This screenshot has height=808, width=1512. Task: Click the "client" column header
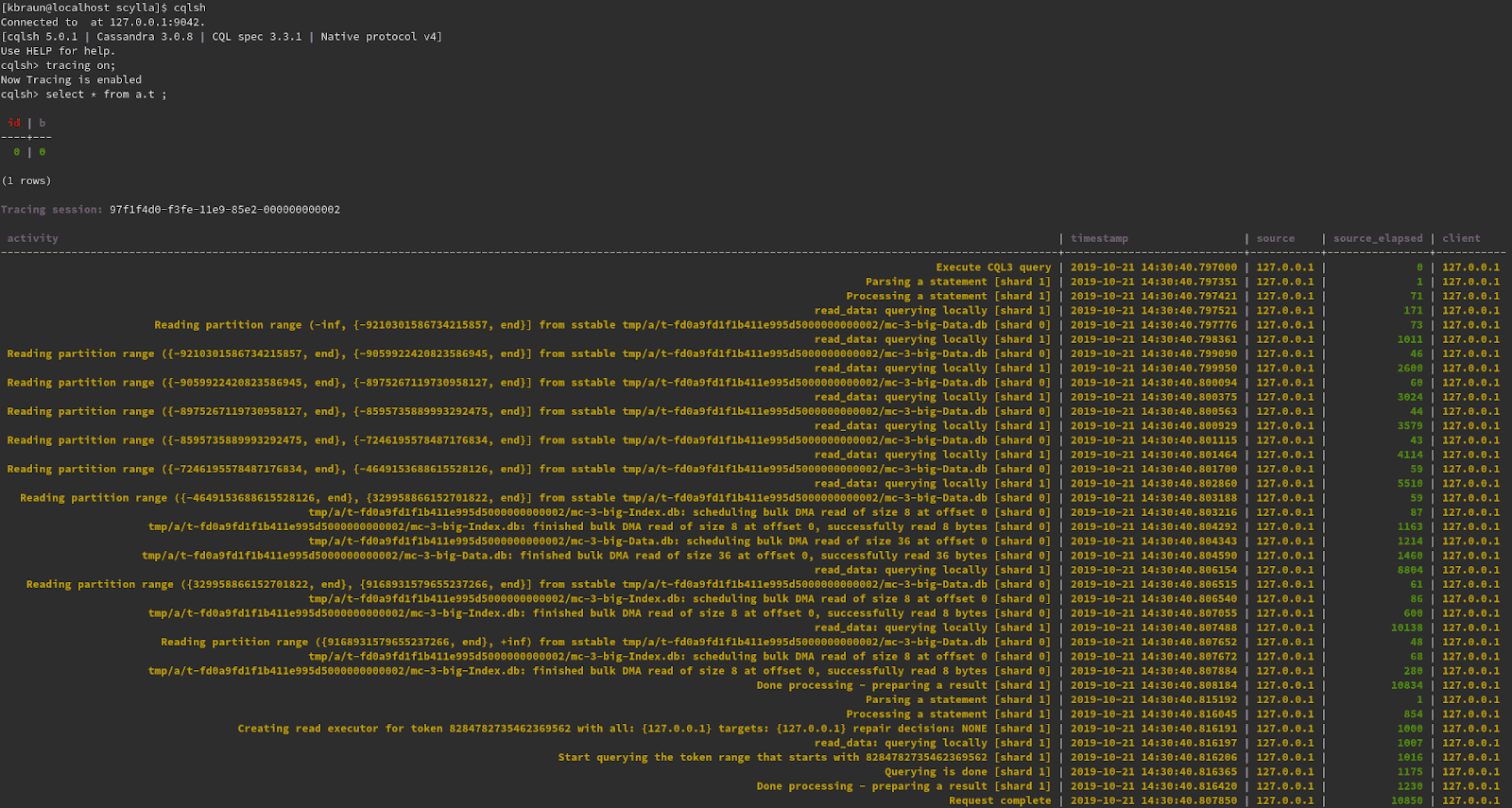pos(1461,238)
